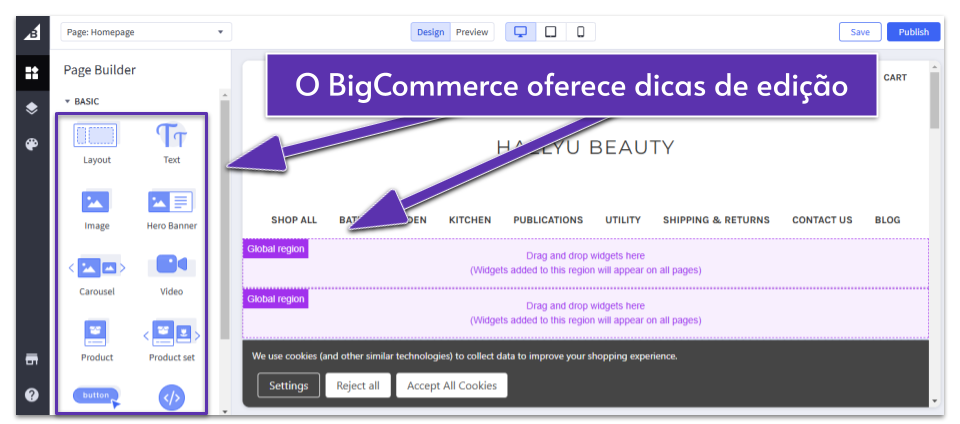Select the Product set widget
960x424 pixels.
pyautogui.click(x=172, y=341)
